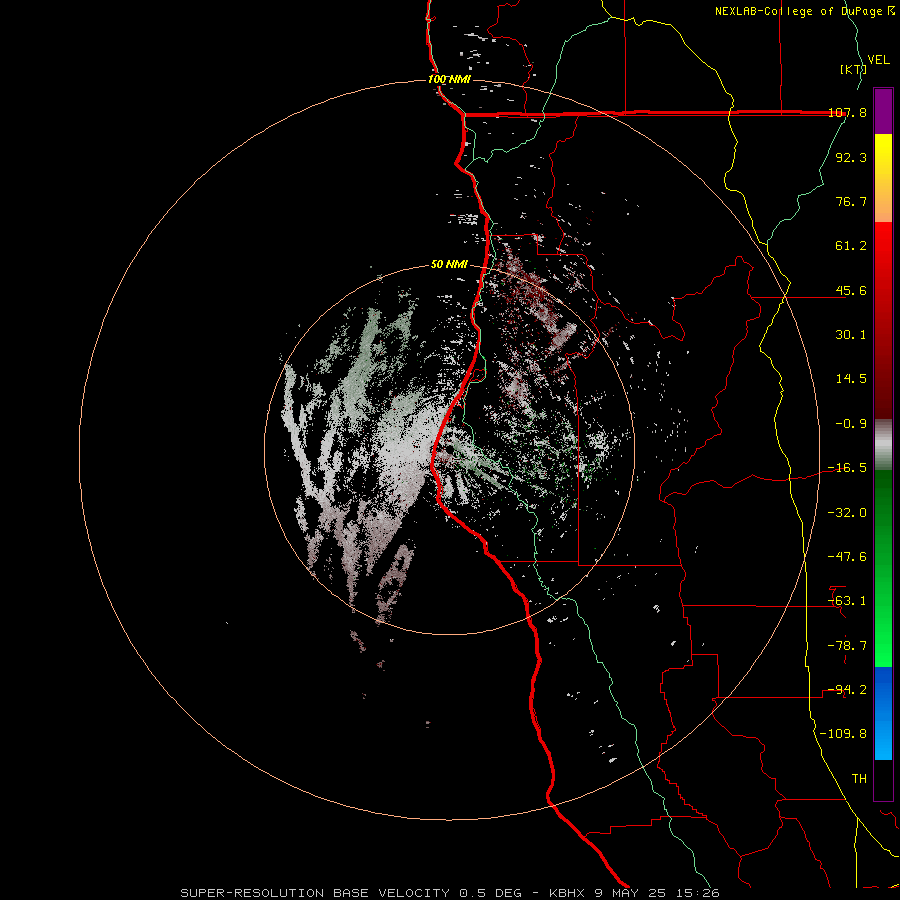The image size is (900, 900).
Task: Click the KBHX station identifier
Action: tap(567, 893)
